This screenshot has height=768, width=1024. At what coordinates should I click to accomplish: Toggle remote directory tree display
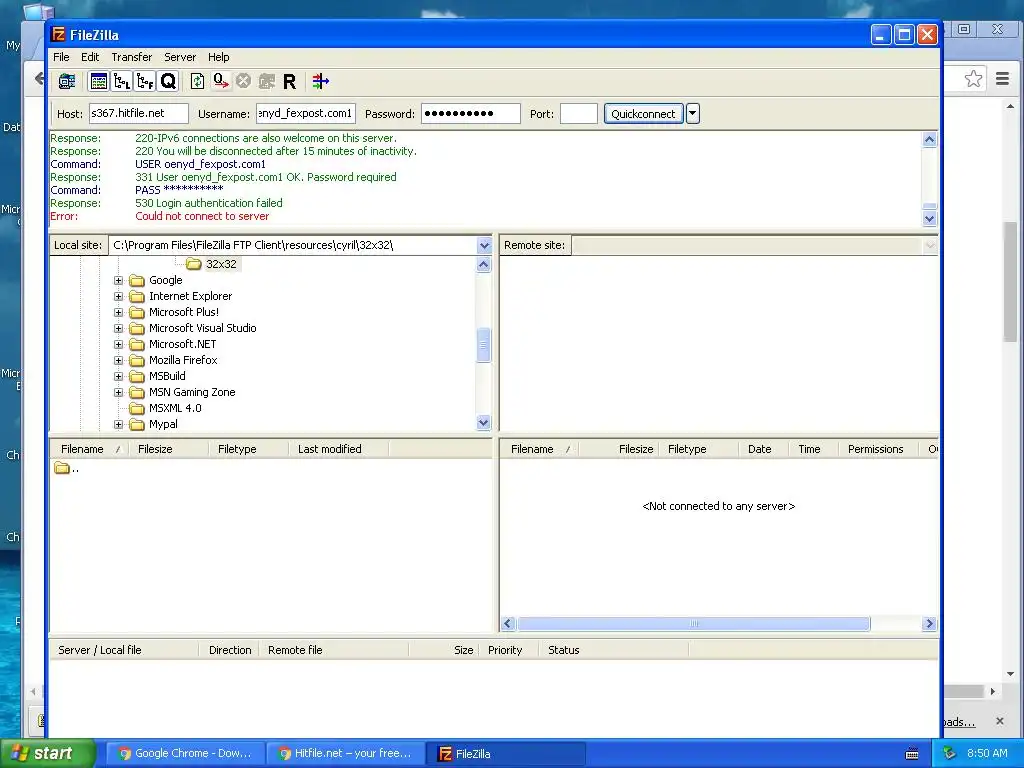tap(144, 82)
